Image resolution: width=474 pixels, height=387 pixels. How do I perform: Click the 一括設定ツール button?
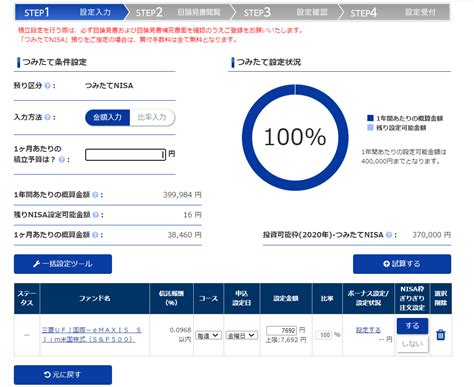63,264
